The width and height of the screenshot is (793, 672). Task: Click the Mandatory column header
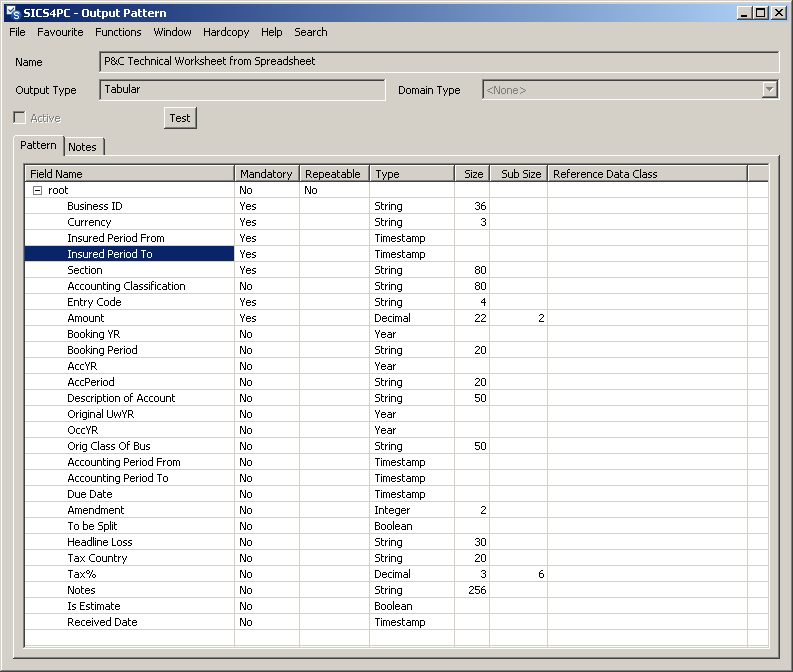click(x=266, y=174)
